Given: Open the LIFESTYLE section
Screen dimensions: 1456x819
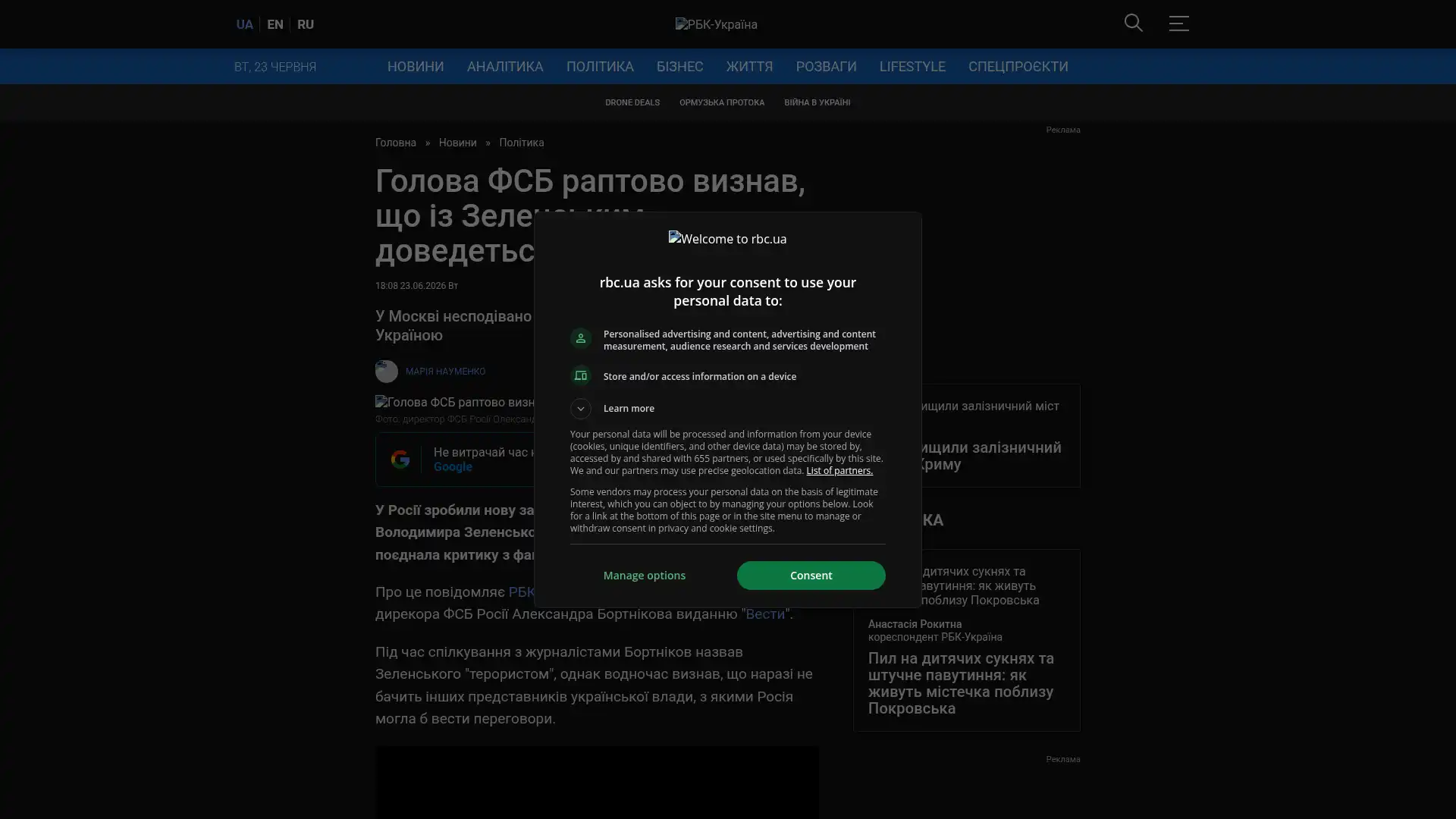Looking at the screenshot, I should (x=912, y=67).
